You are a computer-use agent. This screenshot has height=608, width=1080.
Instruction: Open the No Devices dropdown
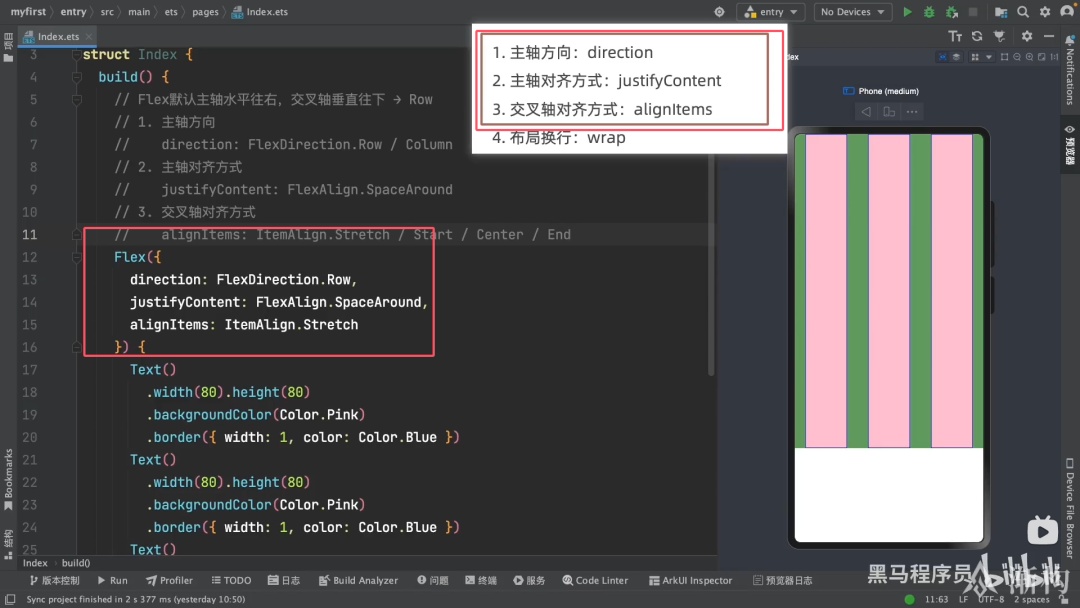point(853,12)
